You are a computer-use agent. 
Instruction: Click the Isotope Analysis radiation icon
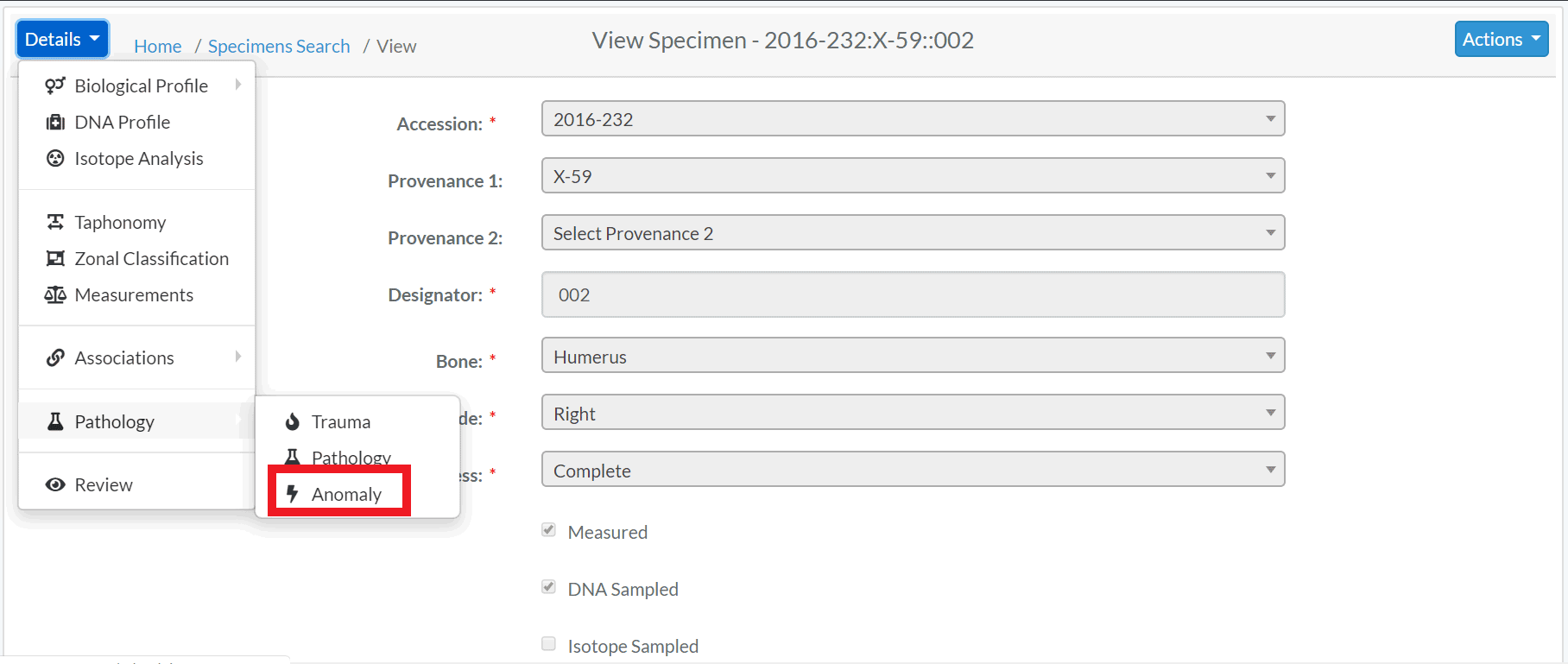tap(55, 158)
